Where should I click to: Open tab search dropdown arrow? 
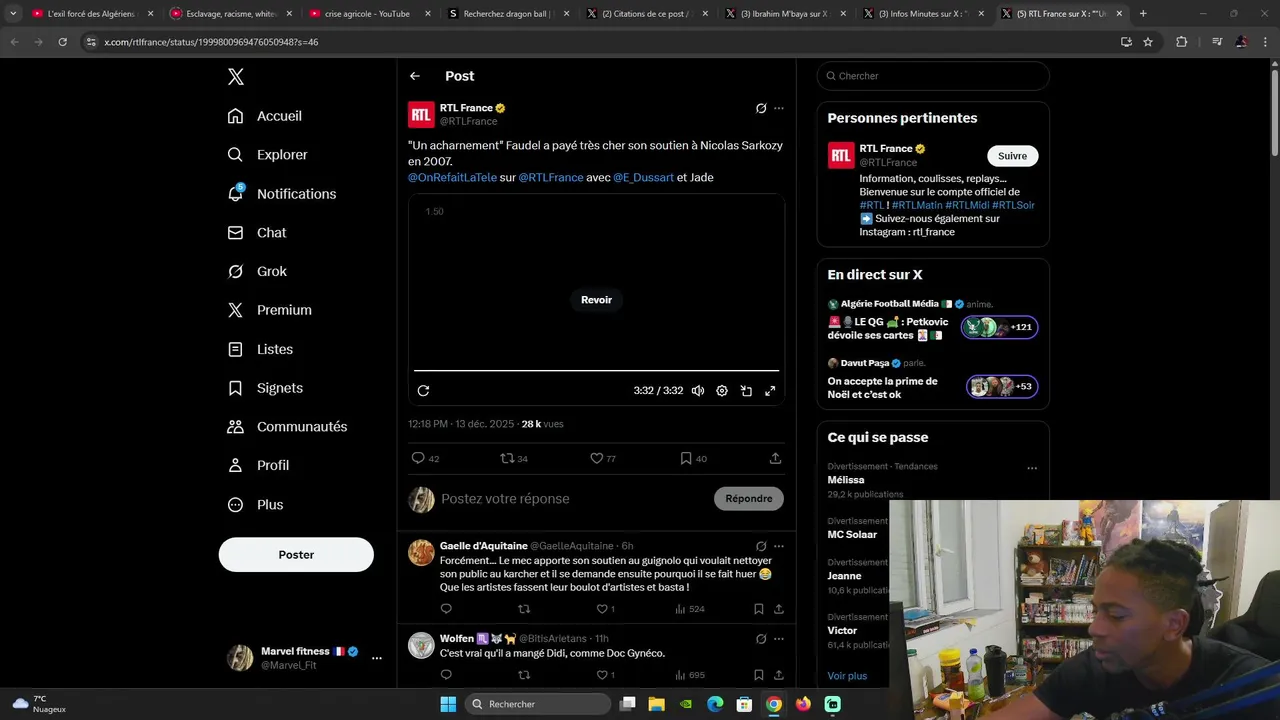[x=13, y=14]
